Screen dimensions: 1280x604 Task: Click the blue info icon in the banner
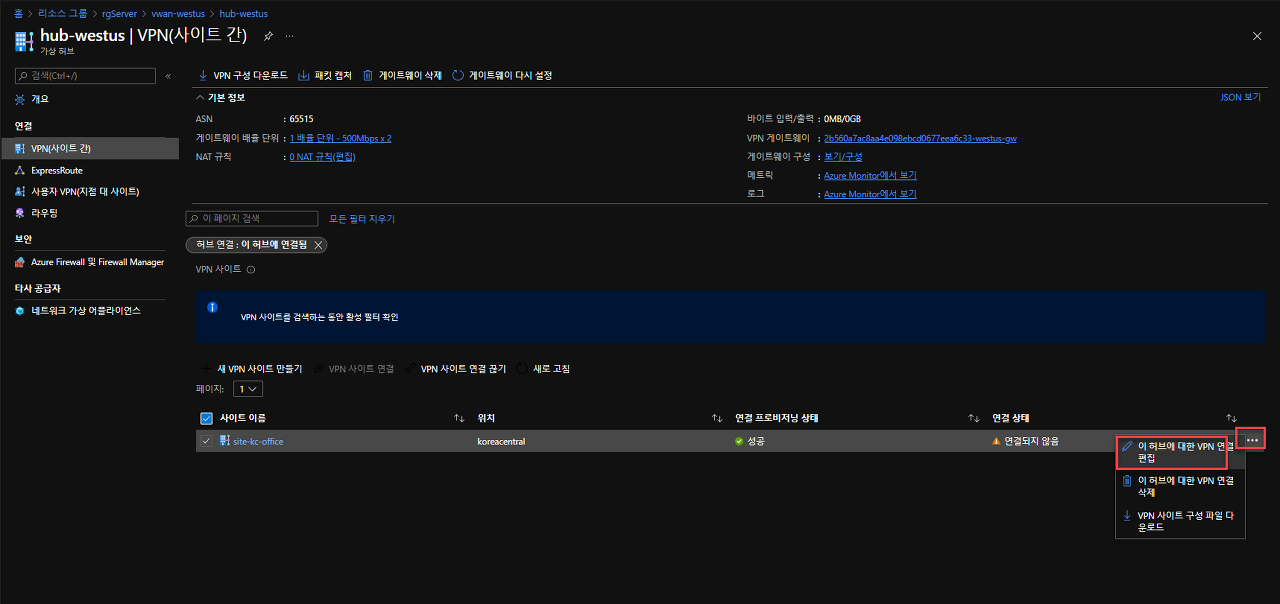pos(212,308)
